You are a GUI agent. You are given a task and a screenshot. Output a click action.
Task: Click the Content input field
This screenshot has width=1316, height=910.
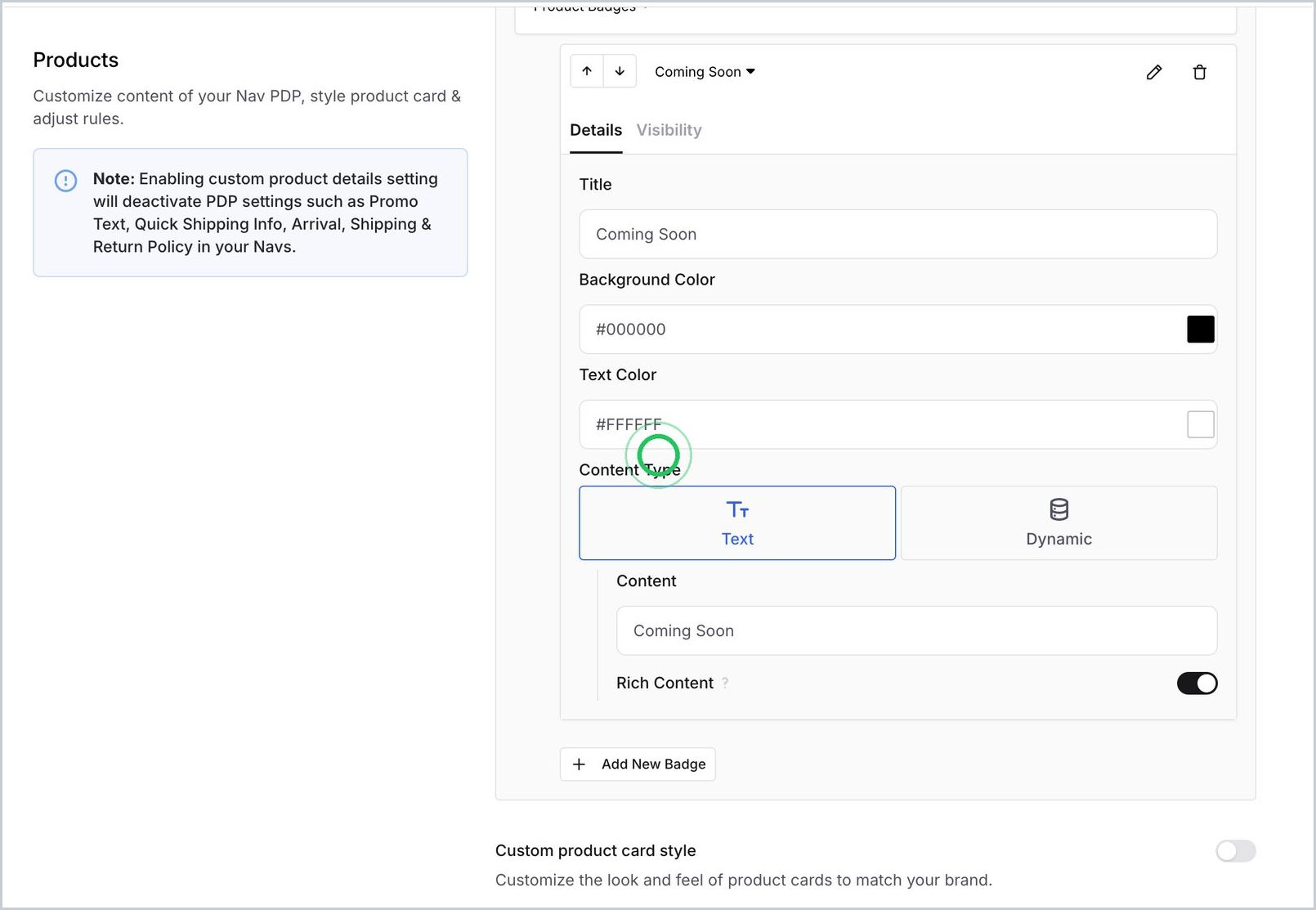[916, 630]
